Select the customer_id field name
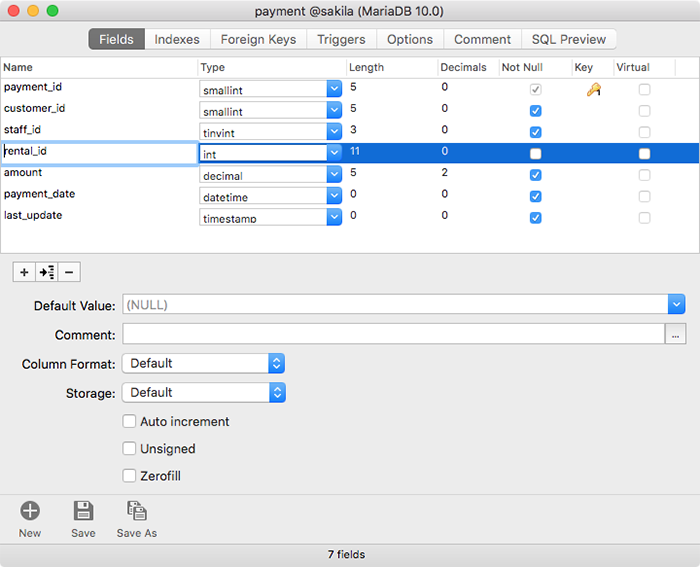 tap(34, 108)
